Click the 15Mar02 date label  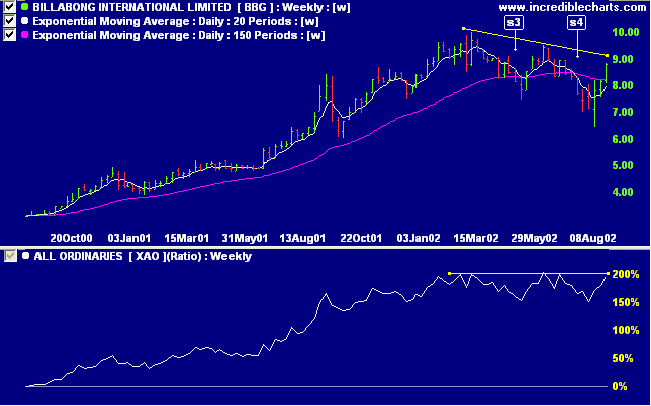pos(476,238)
